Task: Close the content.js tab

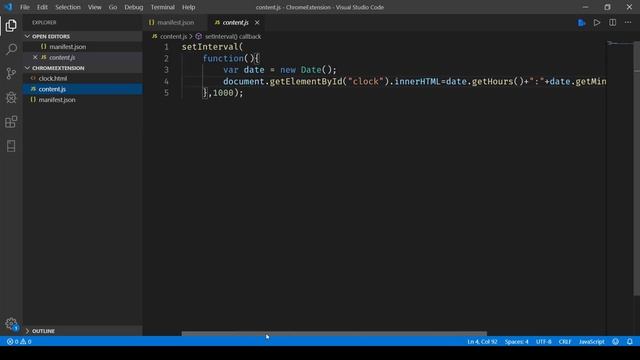Action: 257,23
